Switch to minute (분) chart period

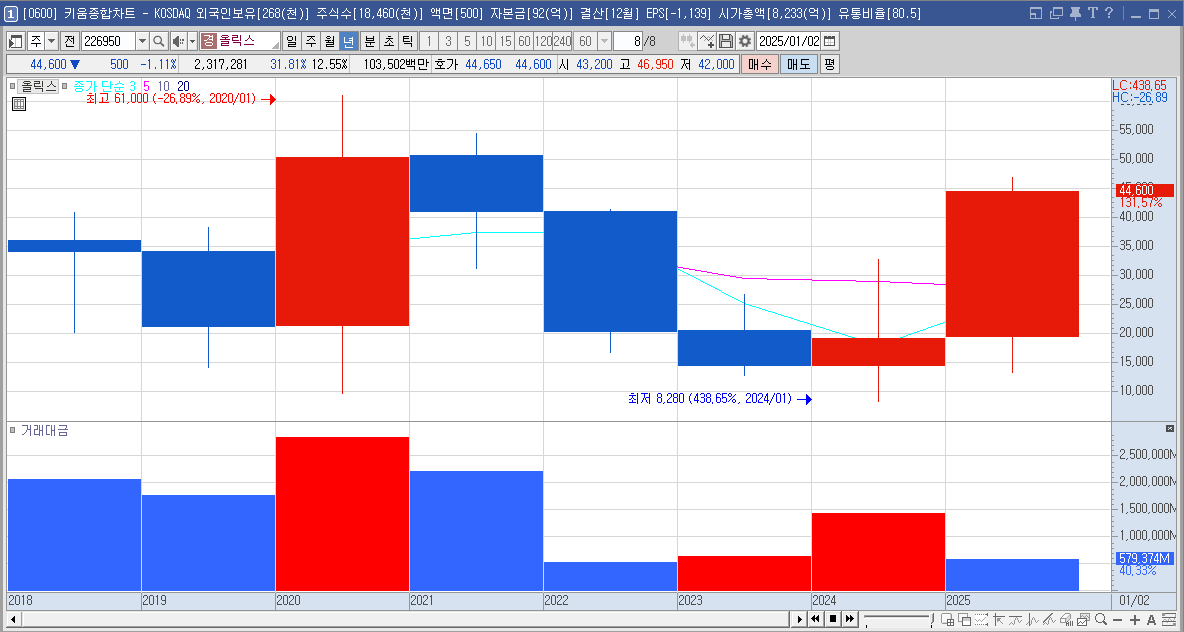click(x=369, y=41)
